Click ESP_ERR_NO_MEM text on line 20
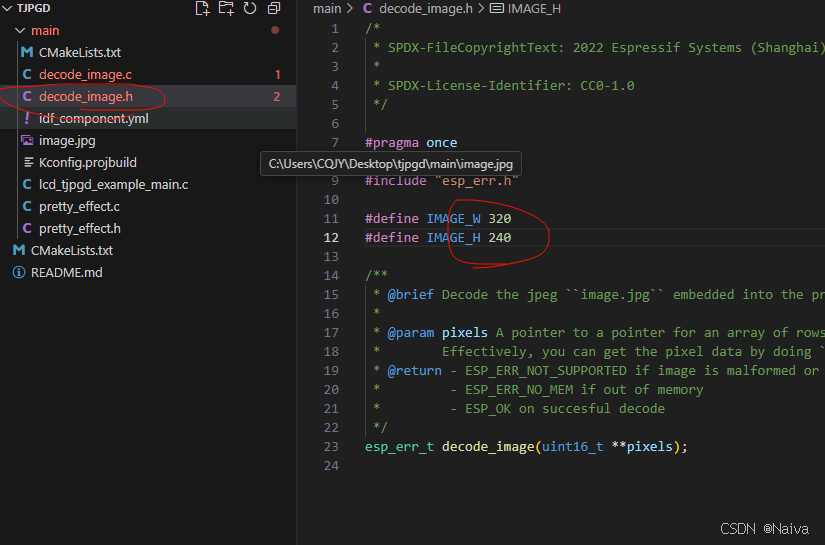The width and height of the screenshot is (825, 545). [x=519, y=390]
